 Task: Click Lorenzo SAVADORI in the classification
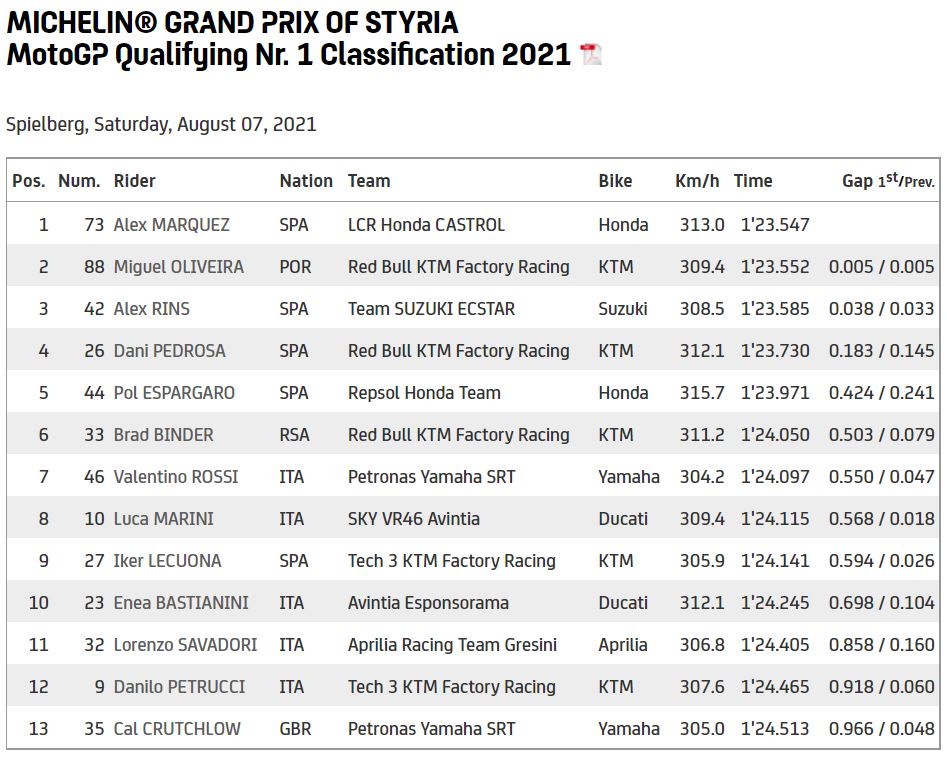coord(185,645)
